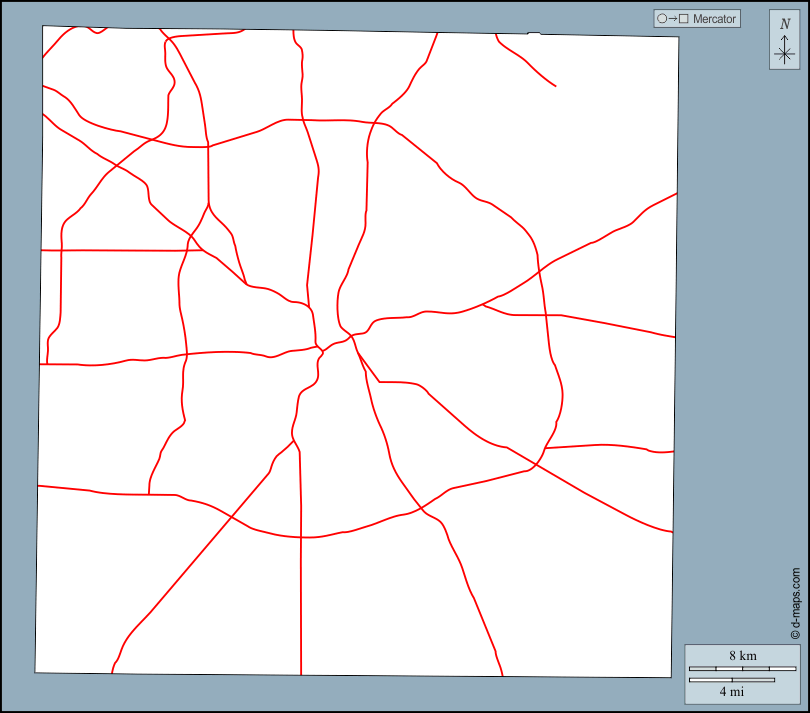Screen dimensions: 810x713
Task: Click the kilometer scale bar
Action: 742,668
